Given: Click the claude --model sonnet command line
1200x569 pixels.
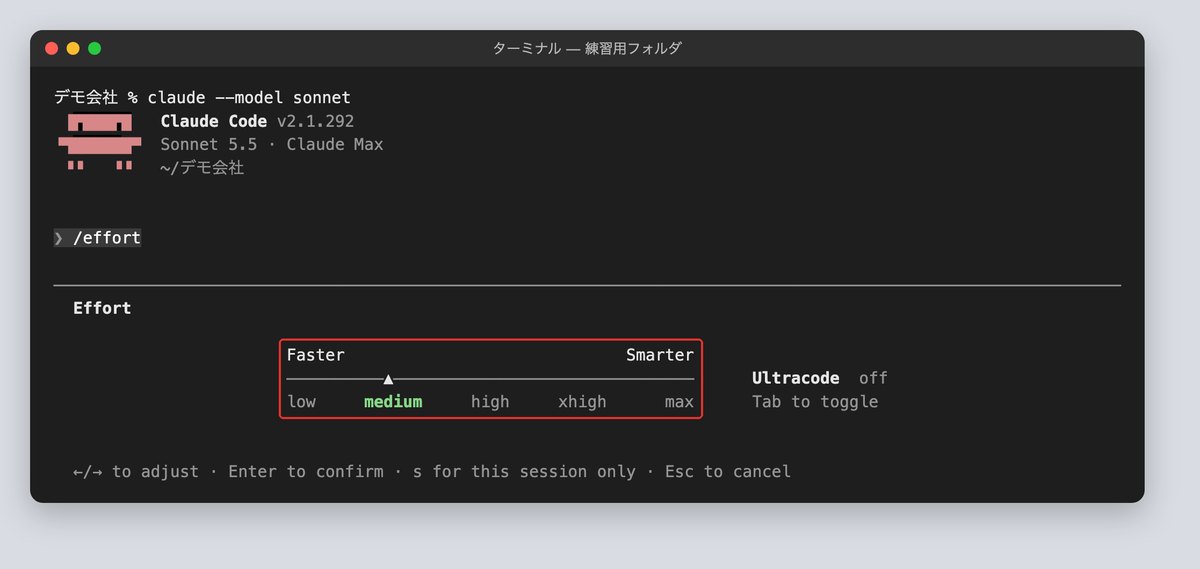Looking at the screenshot, I should click(202, 98).
